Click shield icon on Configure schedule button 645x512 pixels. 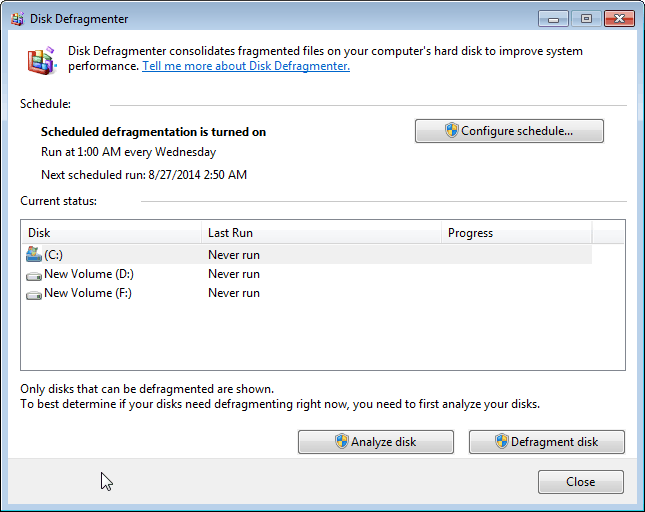coord(451,131)
